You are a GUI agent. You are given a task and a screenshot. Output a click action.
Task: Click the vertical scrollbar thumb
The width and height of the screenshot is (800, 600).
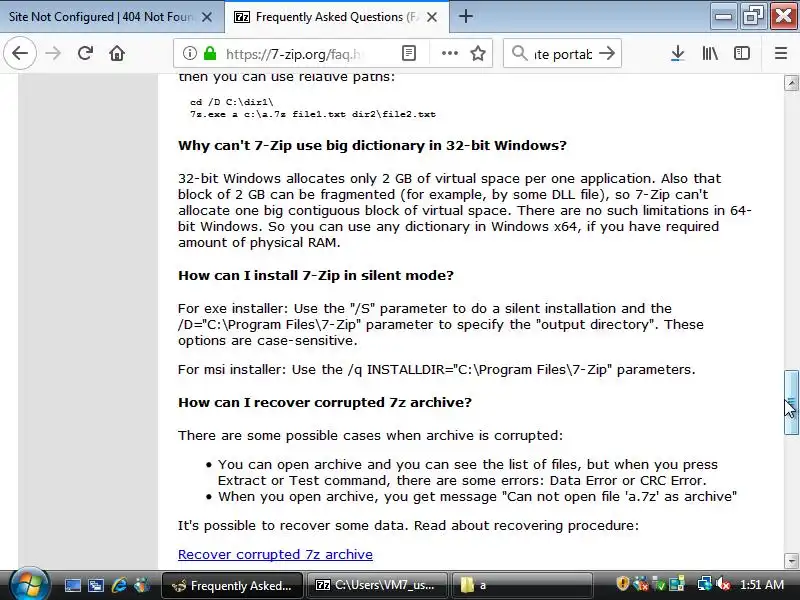(x=791, y=403)
